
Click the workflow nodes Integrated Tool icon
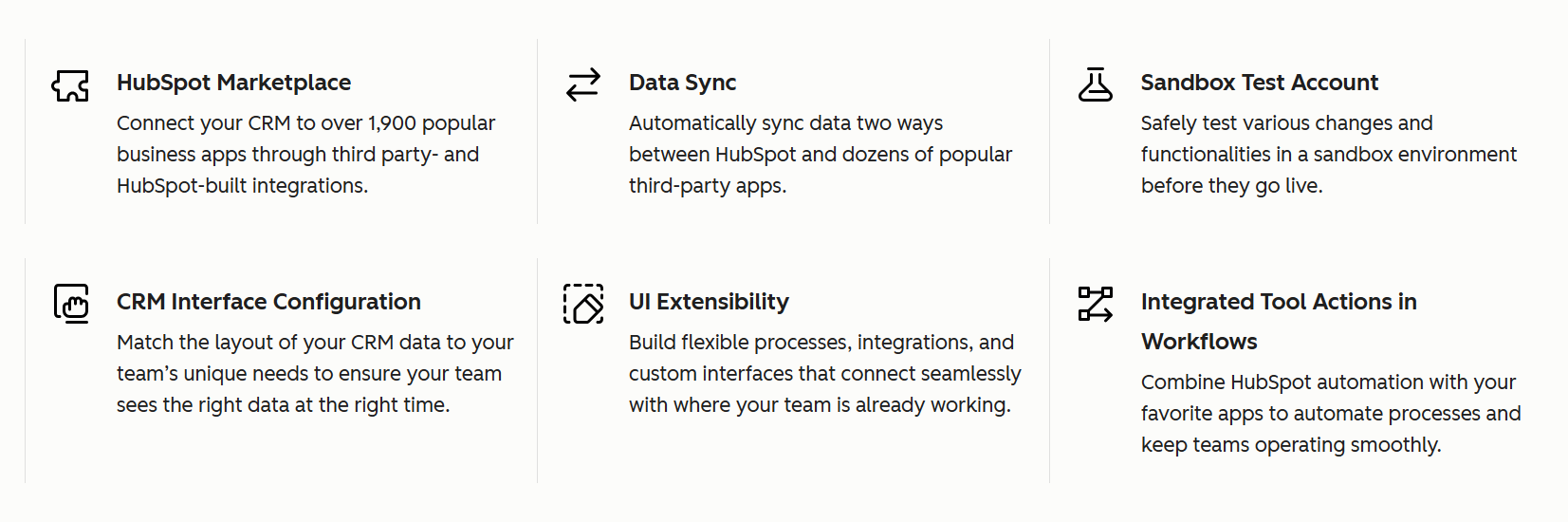1095,304
